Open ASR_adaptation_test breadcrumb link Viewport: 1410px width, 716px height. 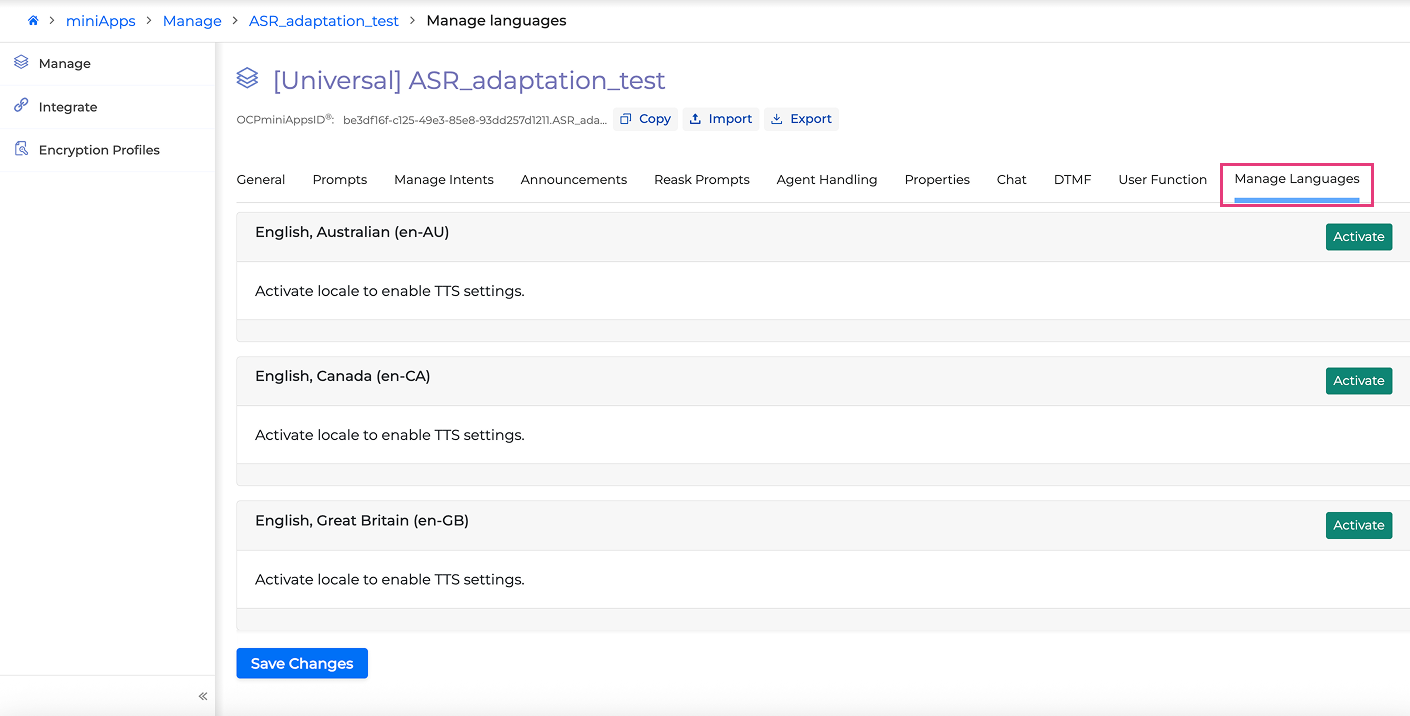point(324,21)
